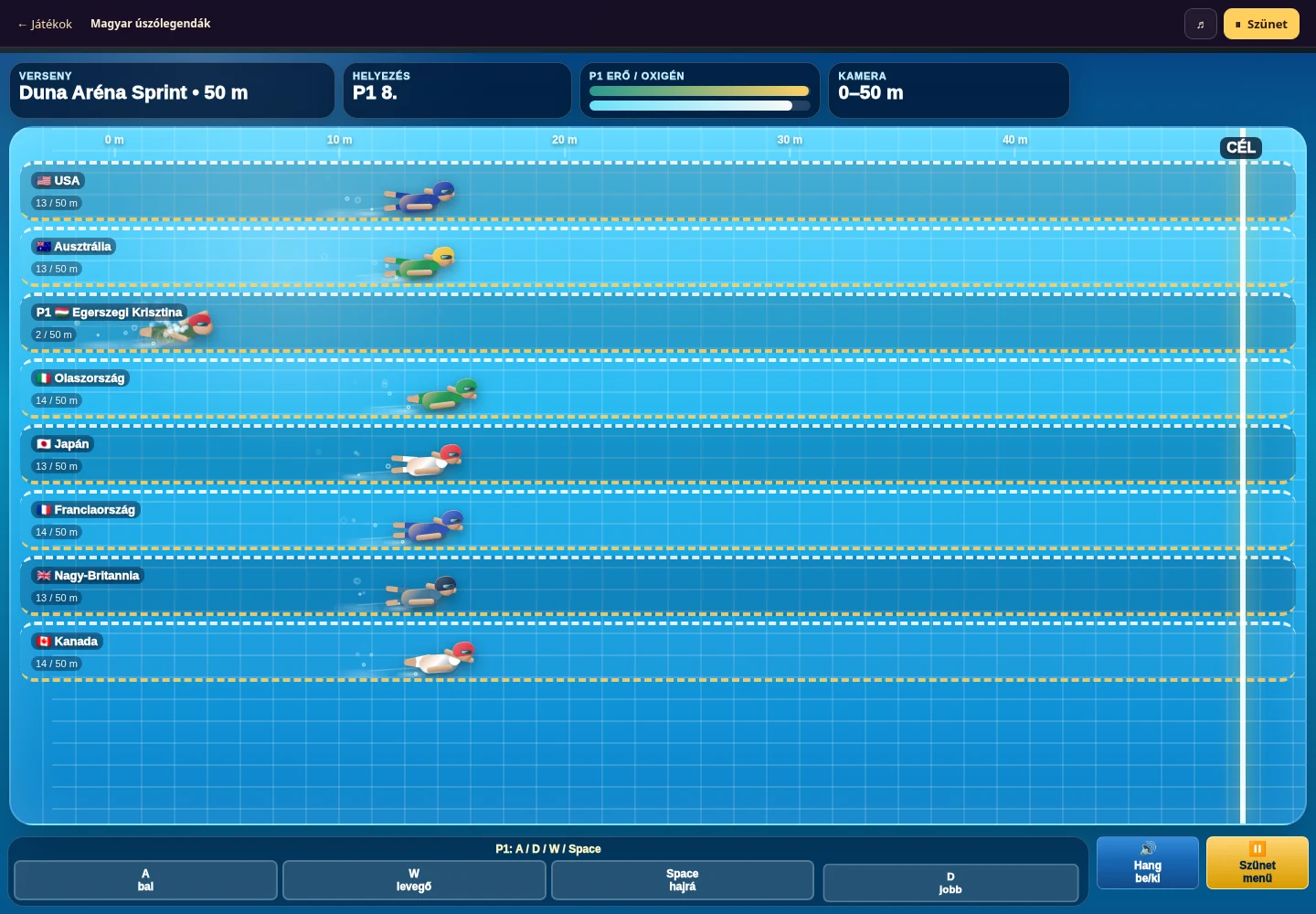Click the British flag icon
The width and height of the screenshot is (1316, 914).
tap(44, 576)
